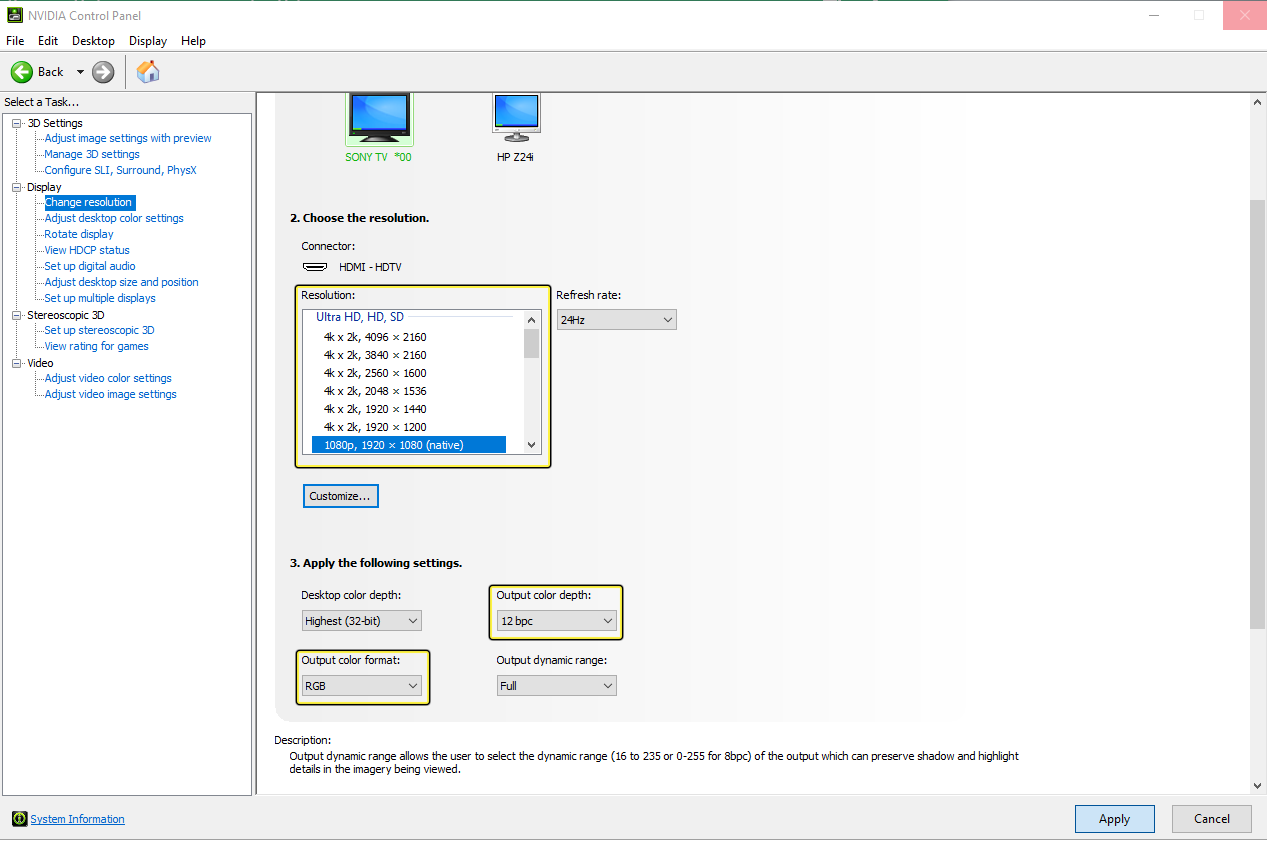Open the Help menu
This screenshot has height=841, width=1267.
coord(193,41)
